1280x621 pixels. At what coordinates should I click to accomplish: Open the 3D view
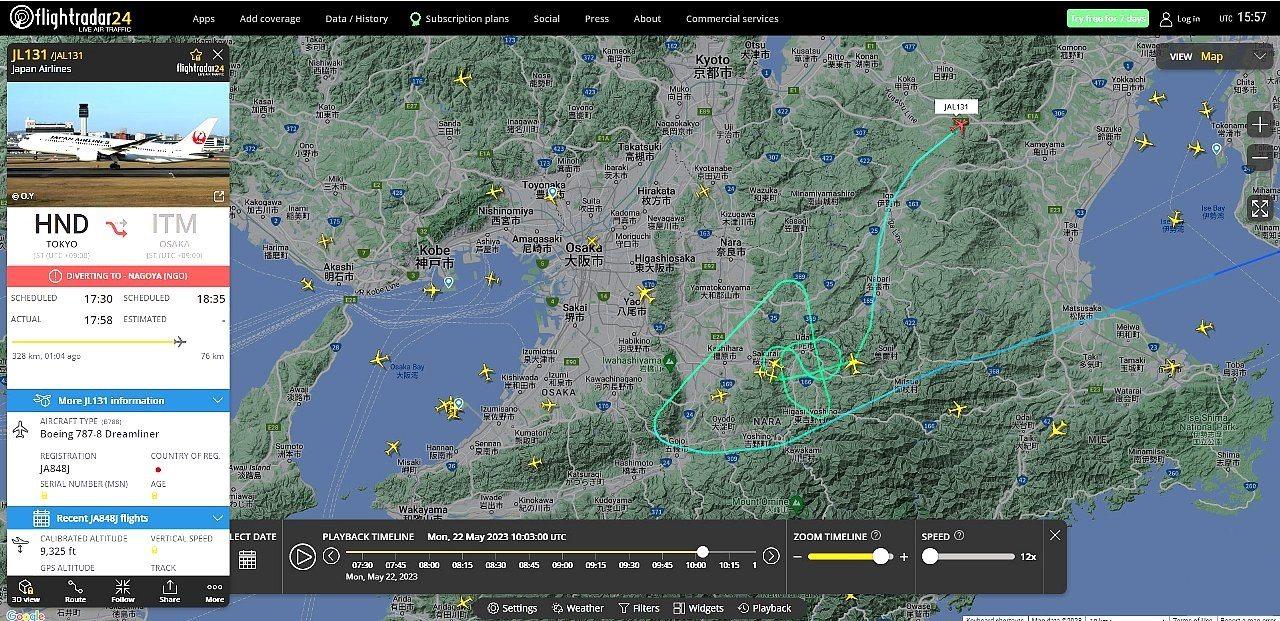point(26,591)
